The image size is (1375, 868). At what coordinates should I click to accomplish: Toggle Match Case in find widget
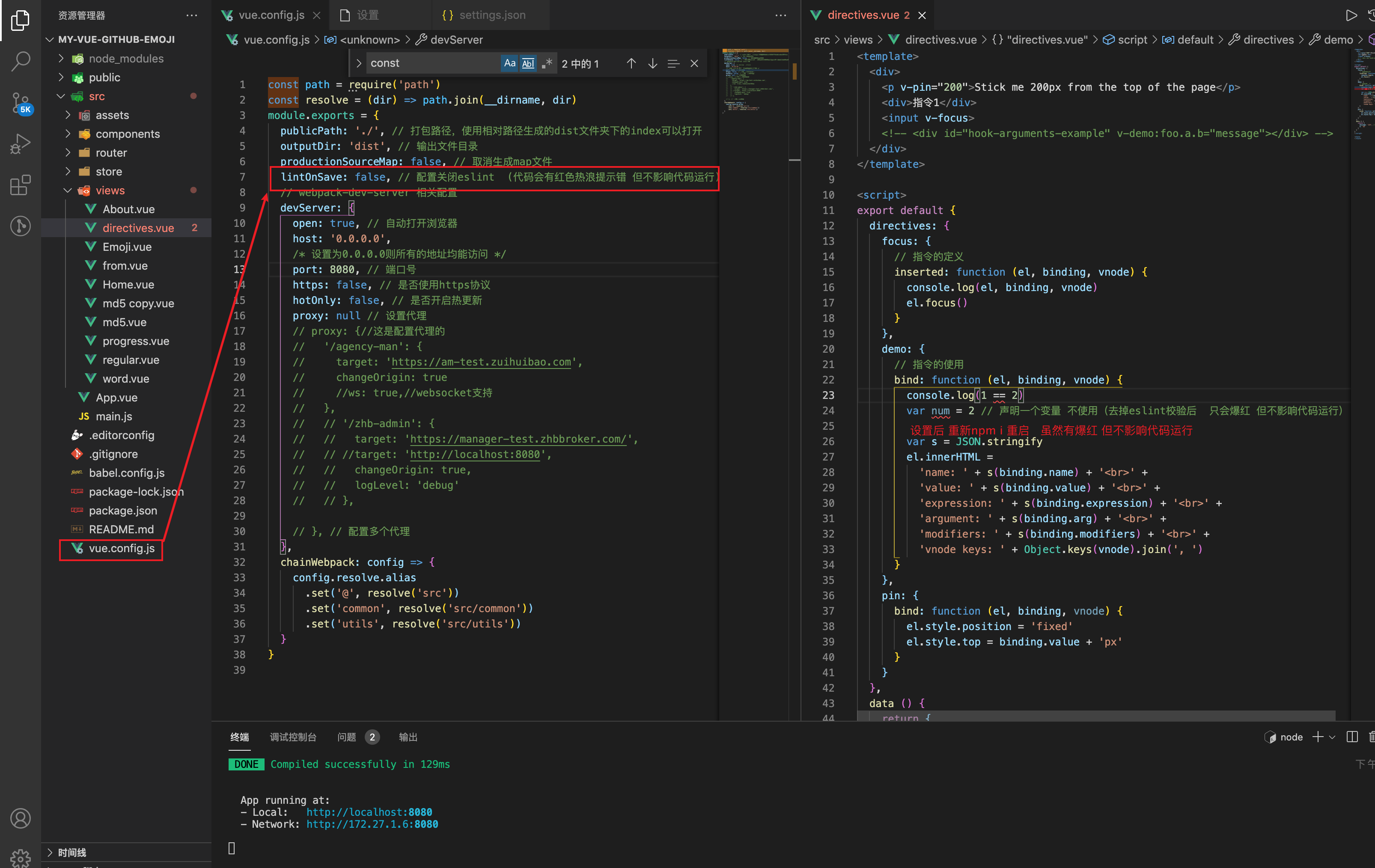coord(509,63)
